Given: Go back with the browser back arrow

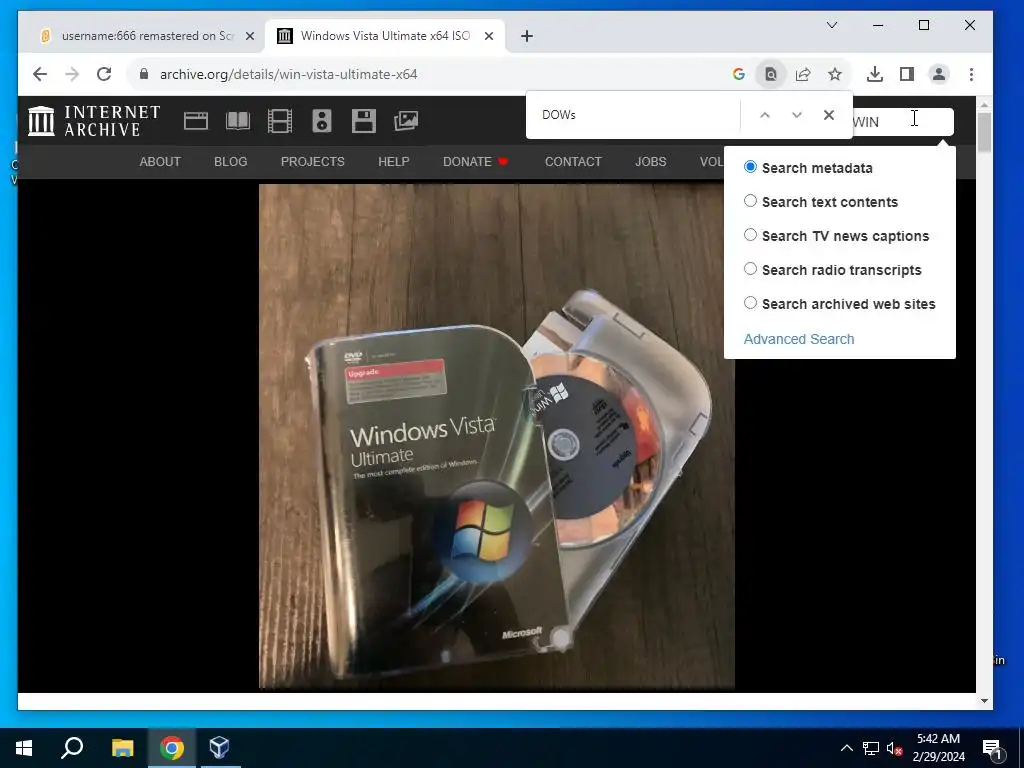Looking at the screenshot, I should [40, 74].
